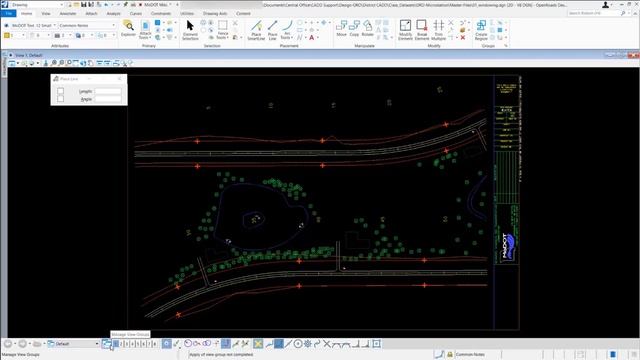
Task: Select the Rotate tool
Action: (368, 29)
